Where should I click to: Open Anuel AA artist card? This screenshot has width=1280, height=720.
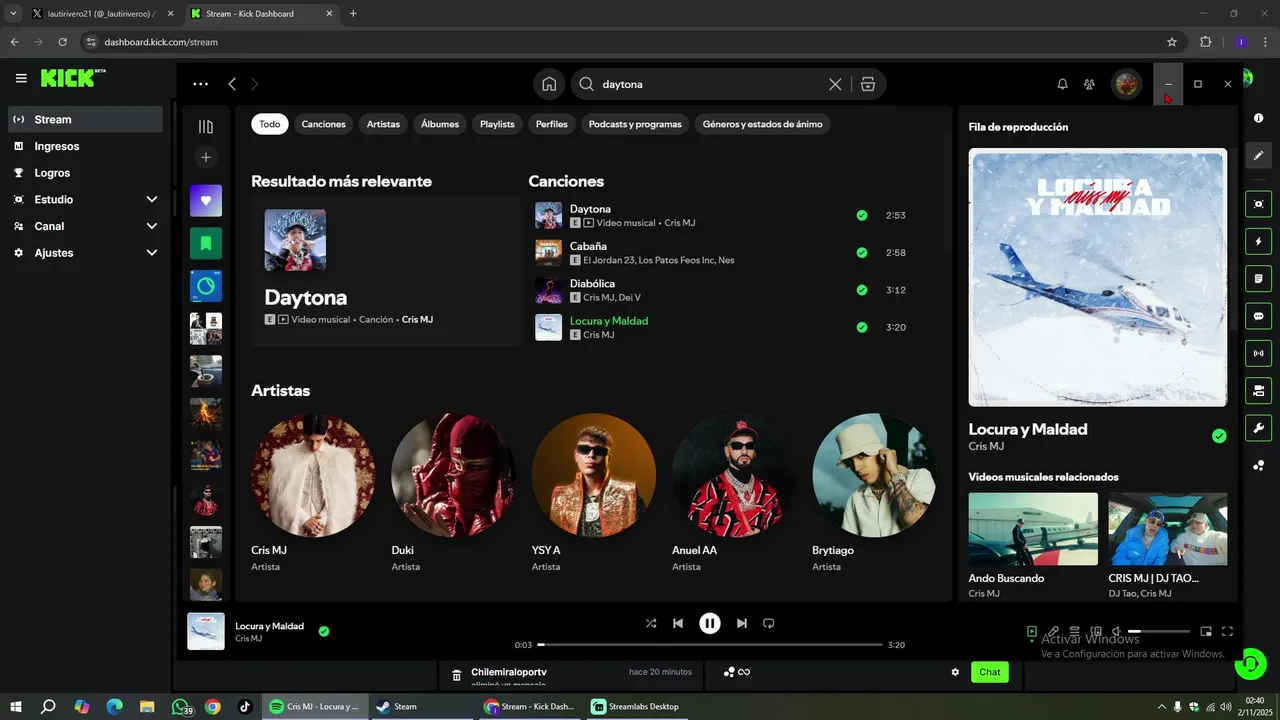coord(734,495)
